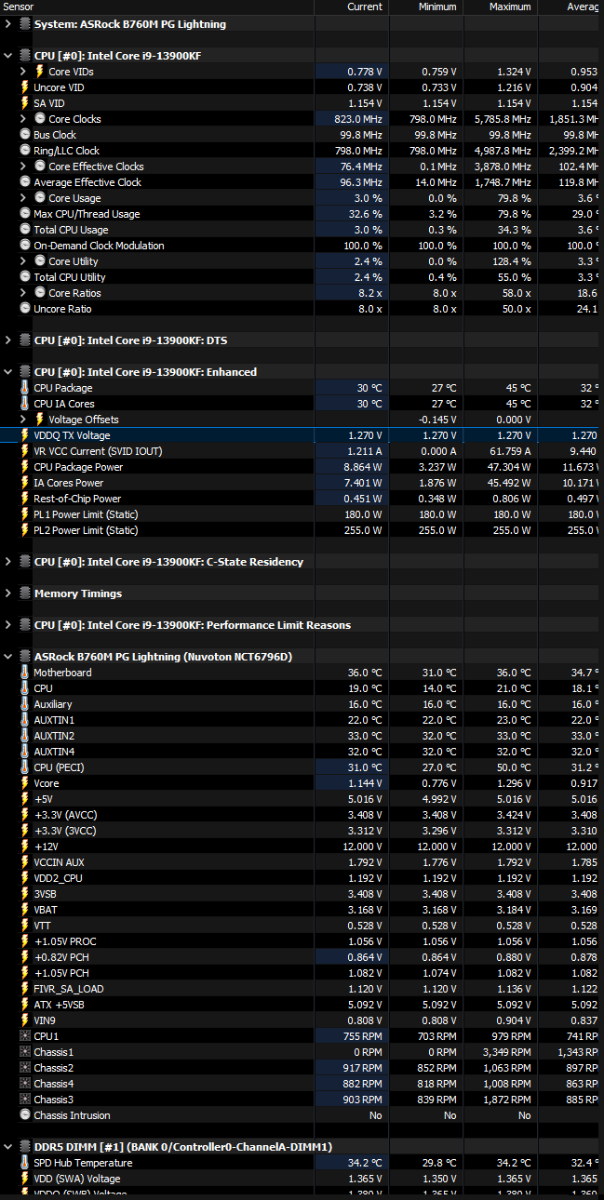Click the Minimum column header

click(436, 6)
